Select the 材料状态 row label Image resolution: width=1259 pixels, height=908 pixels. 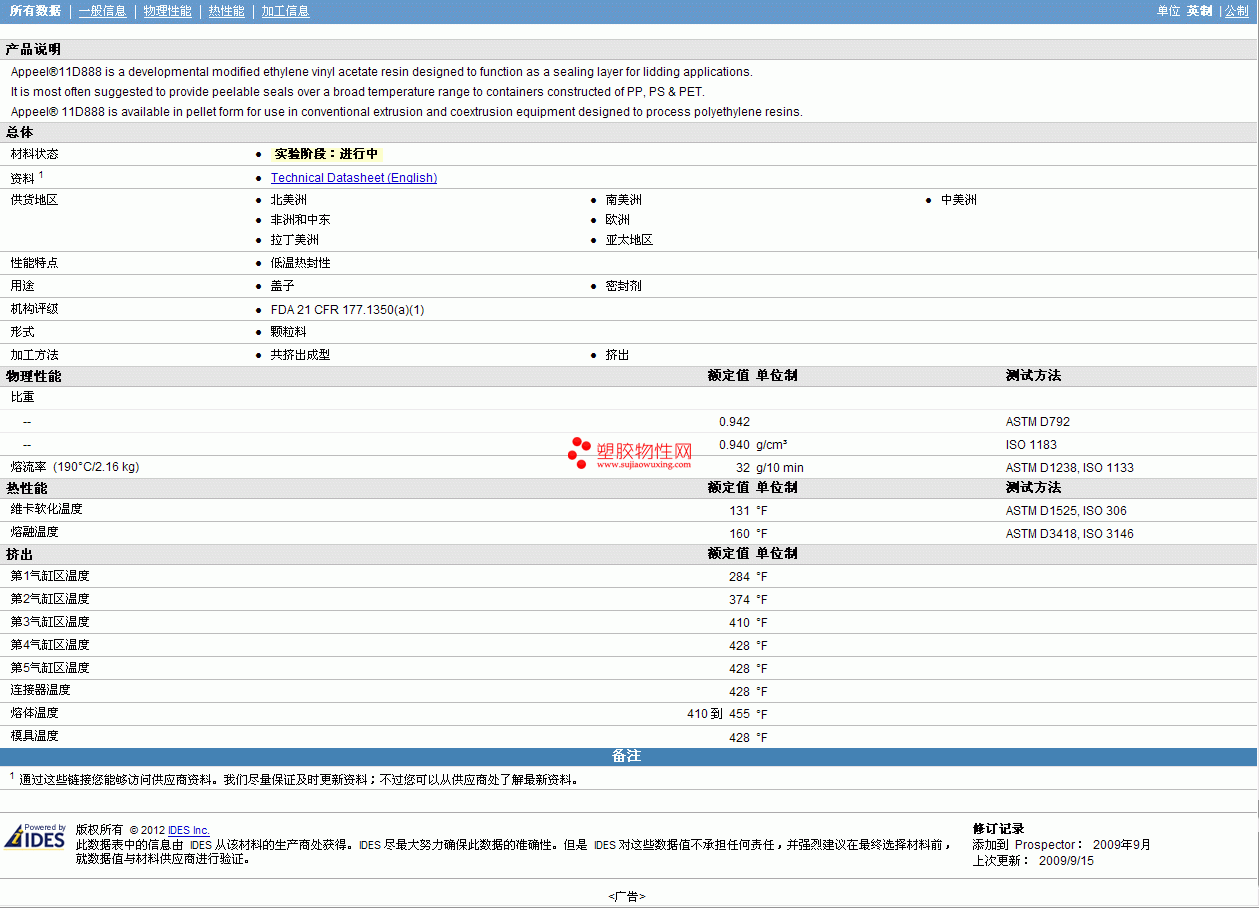point(35,154)
